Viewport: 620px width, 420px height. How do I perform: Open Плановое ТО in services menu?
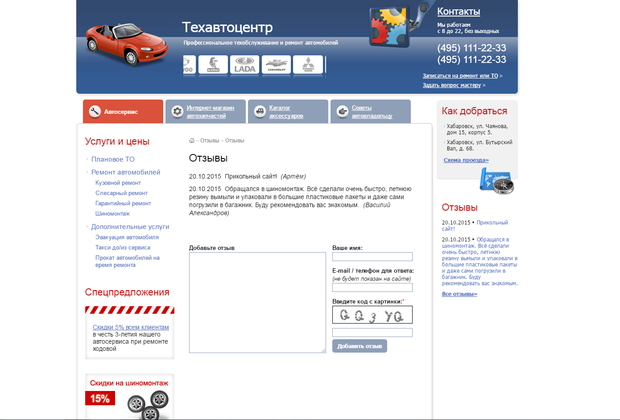[x=113, y=159]
